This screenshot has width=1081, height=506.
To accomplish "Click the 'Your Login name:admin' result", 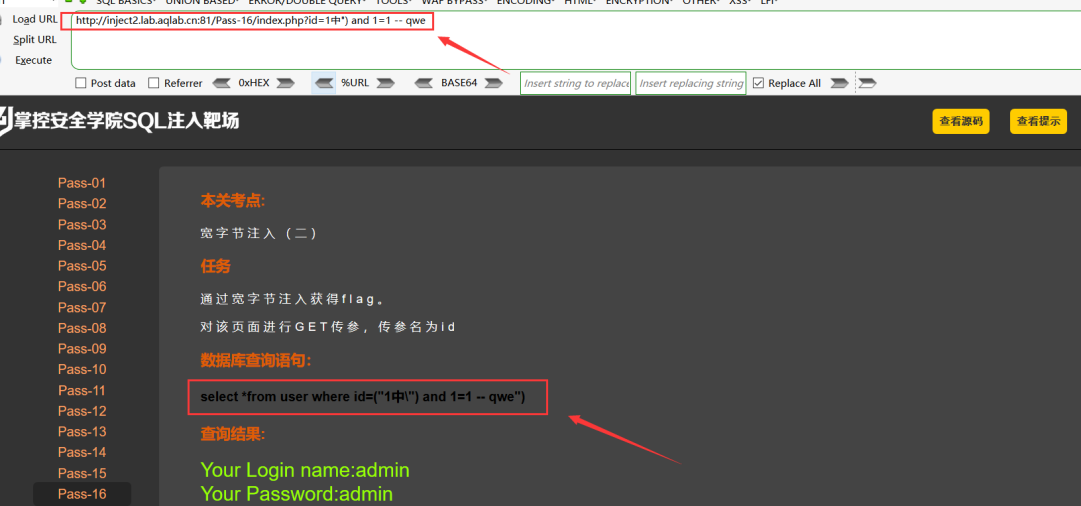I will 305,470.
